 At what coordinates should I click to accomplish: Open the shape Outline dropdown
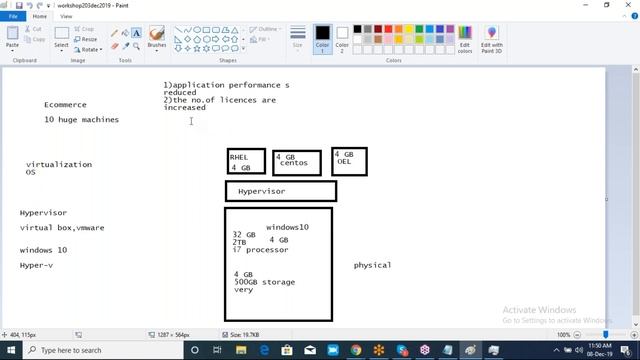point(265,29)
